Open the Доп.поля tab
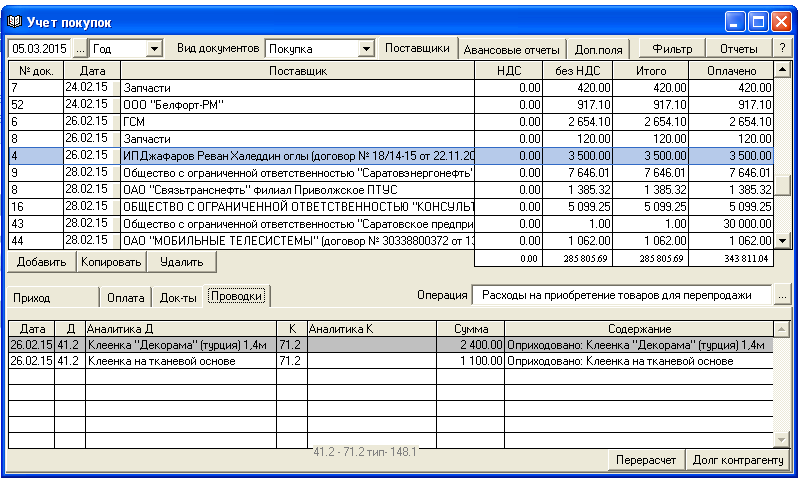This screenshot has height=478, width=798. click(598, 49)
